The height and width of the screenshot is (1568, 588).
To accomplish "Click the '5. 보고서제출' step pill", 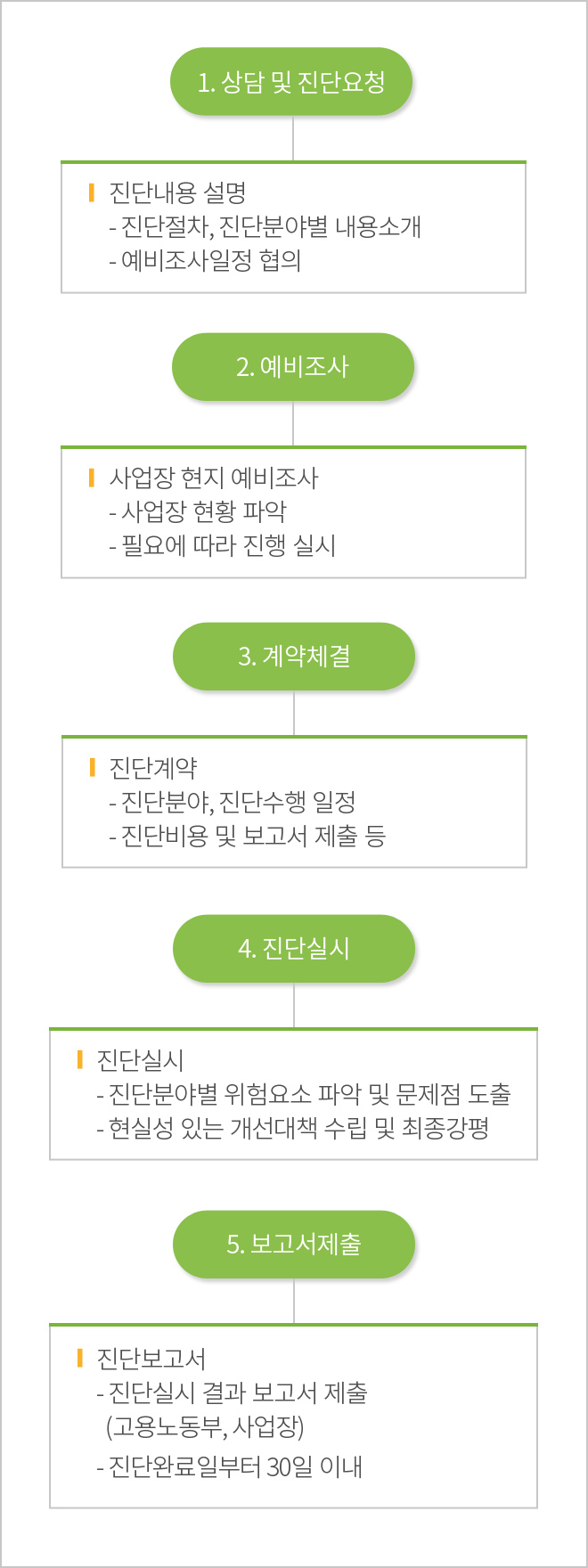I will (x=294, y=1245).
